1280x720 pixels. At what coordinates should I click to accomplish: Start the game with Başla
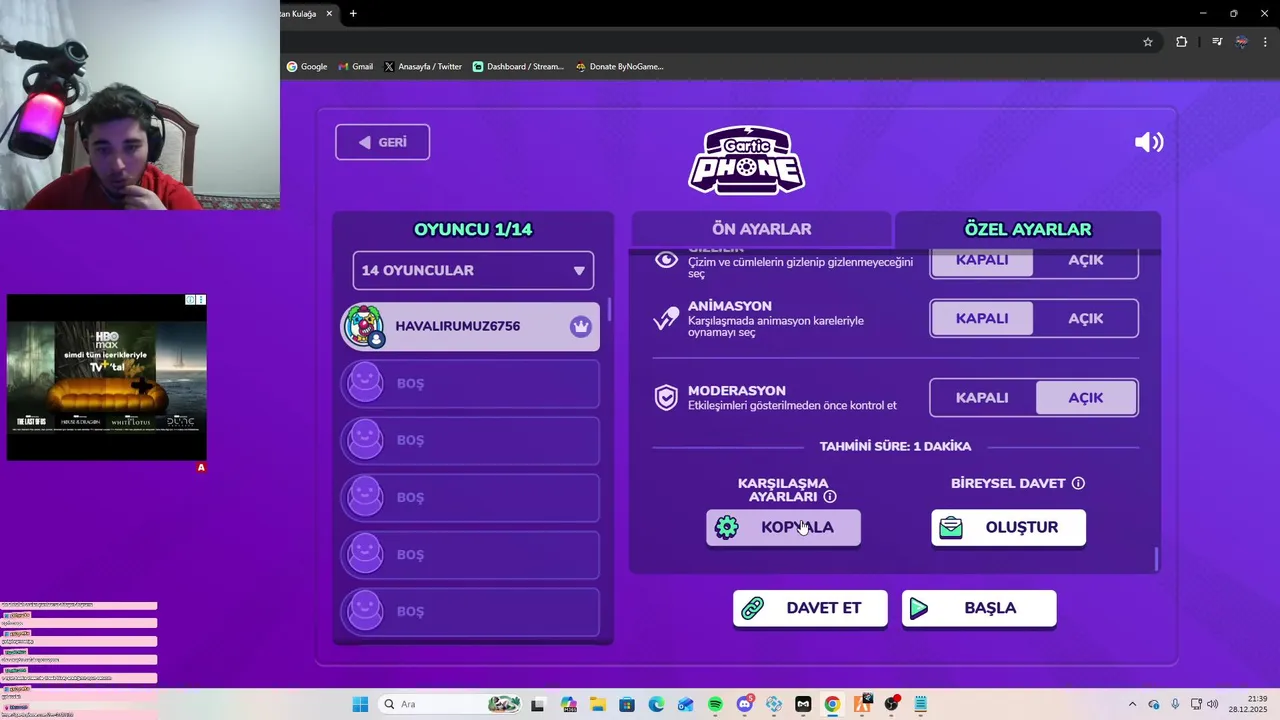tap(979, 608)
